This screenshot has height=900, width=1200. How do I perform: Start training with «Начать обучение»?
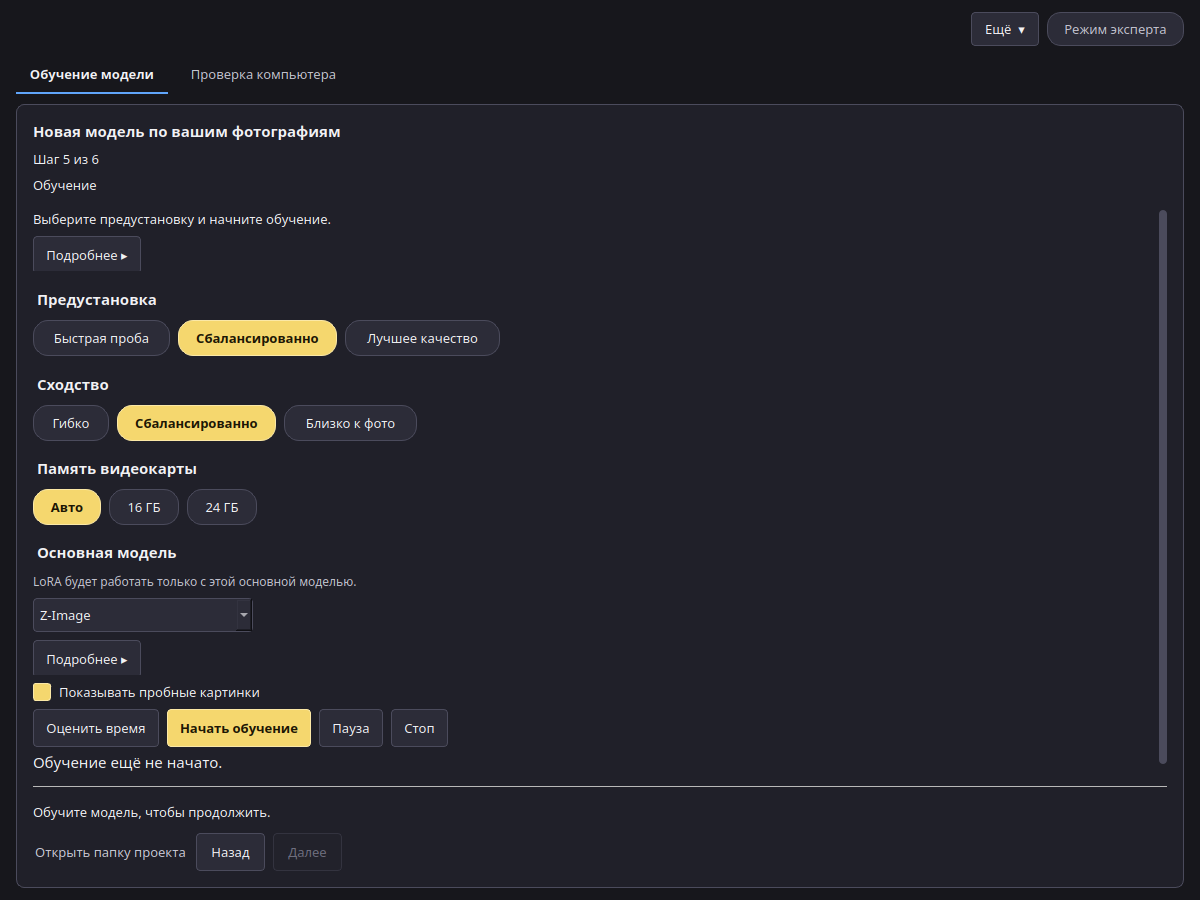(x=239, y=728)
